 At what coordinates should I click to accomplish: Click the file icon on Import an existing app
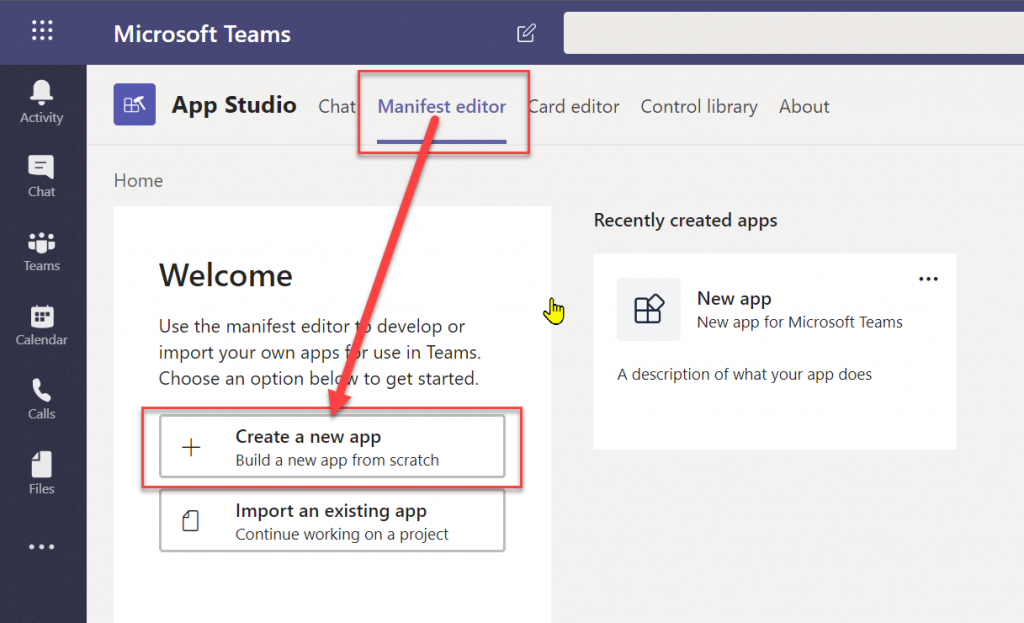191,521
